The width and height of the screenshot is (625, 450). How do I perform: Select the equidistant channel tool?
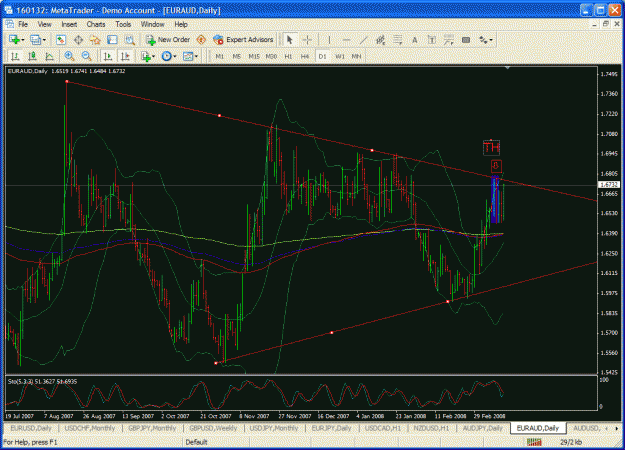pyautogui.click(x=380, y=40)
